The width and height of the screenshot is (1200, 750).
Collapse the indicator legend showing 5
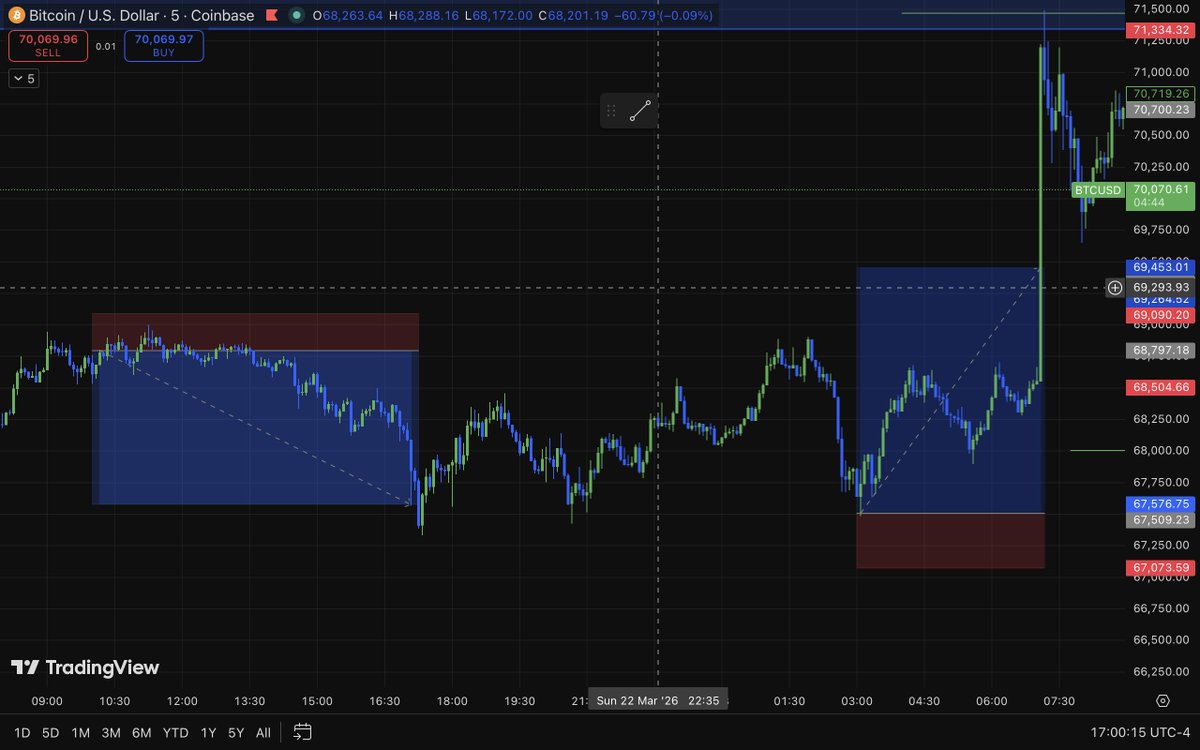(23, 79)
